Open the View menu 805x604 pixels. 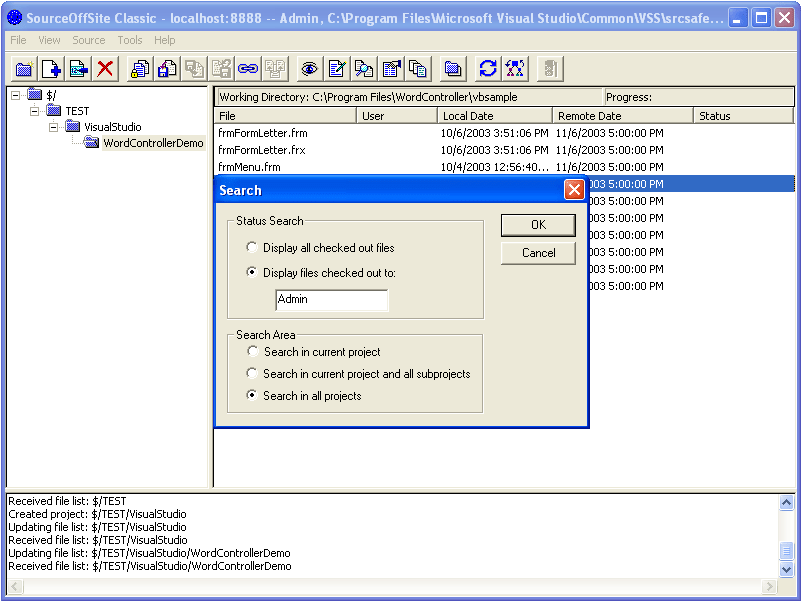[x=49, y=40]
